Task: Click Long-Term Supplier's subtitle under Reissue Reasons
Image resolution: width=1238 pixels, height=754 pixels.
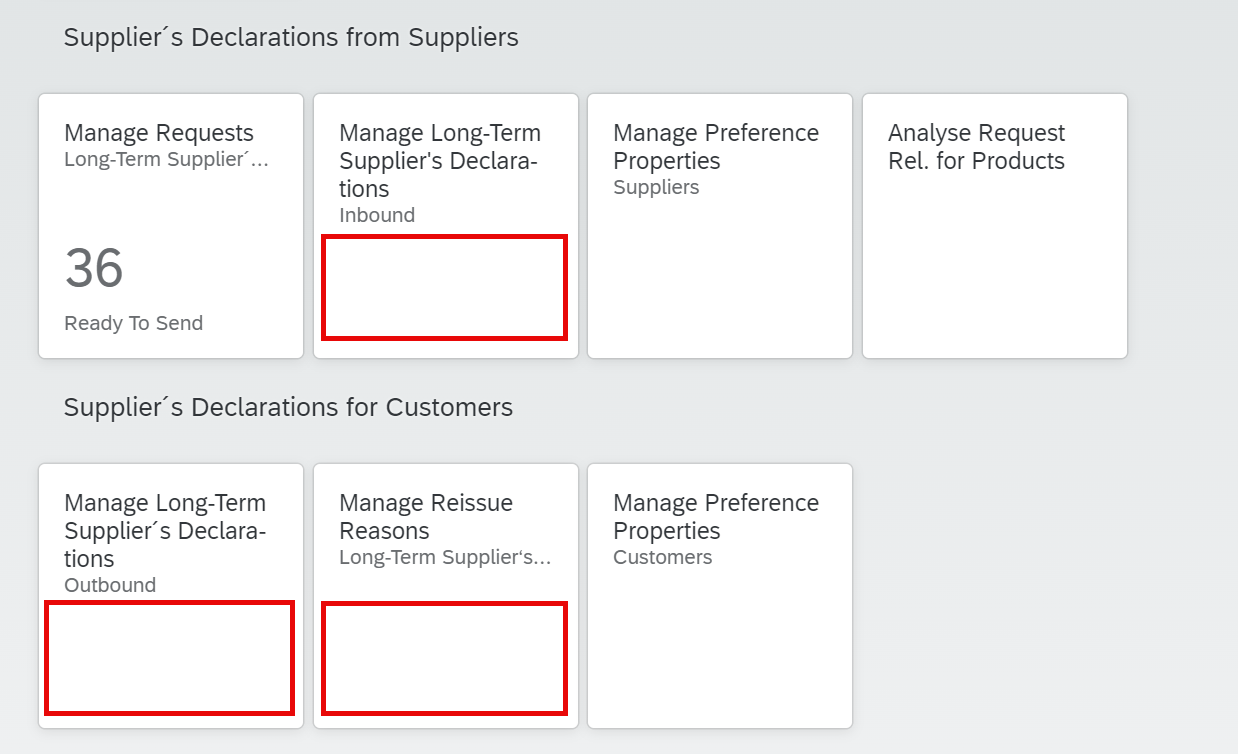Action: click(445, 558)
